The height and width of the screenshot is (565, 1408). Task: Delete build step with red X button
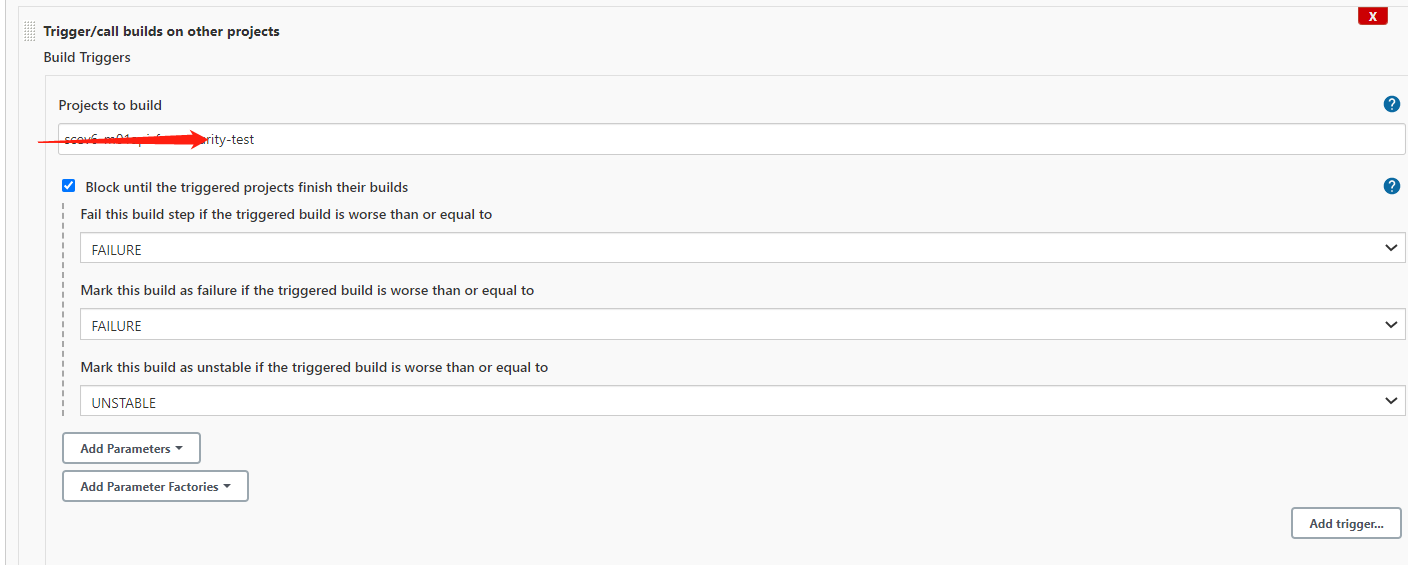pos(1372,15)
